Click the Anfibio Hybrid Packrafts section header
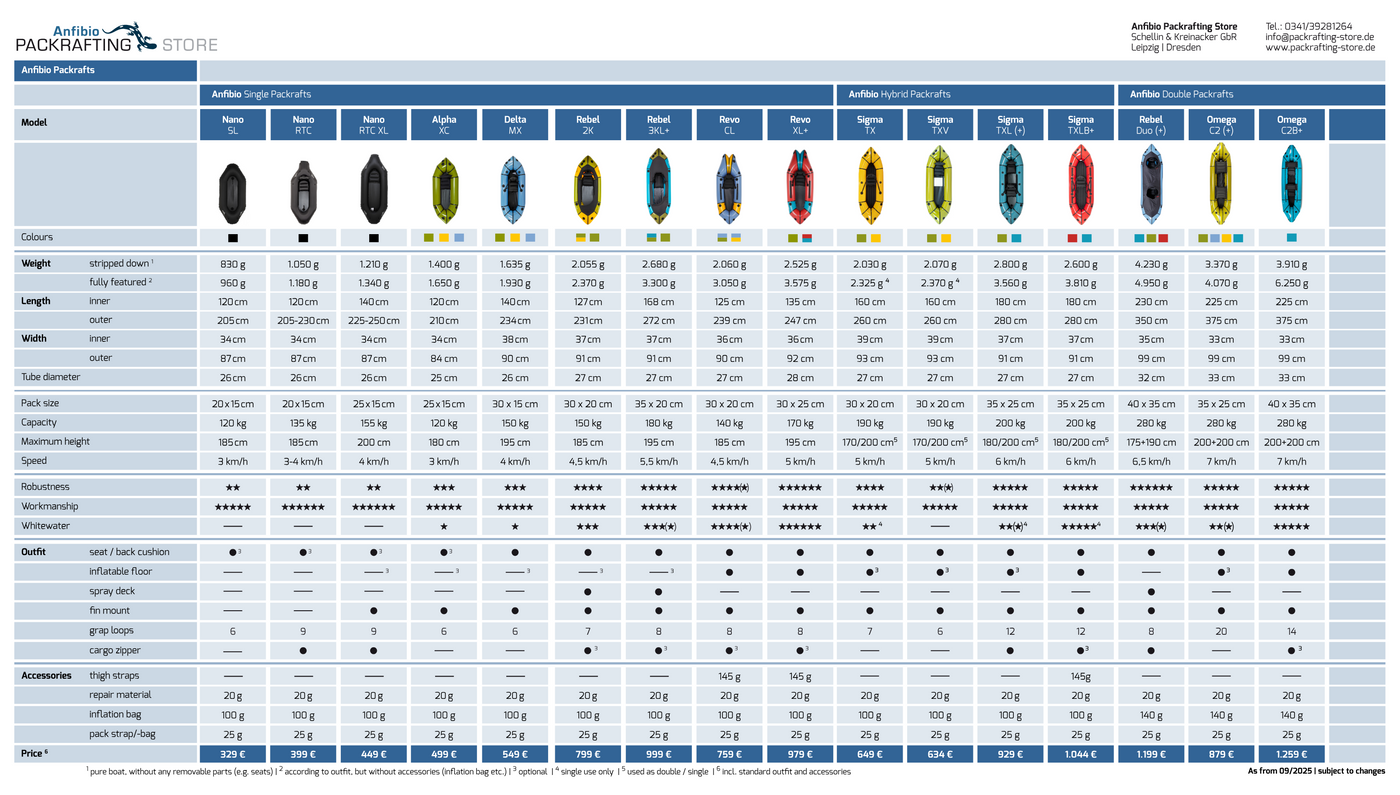The height and width of the screenshot is (795, 1400). 976,94
